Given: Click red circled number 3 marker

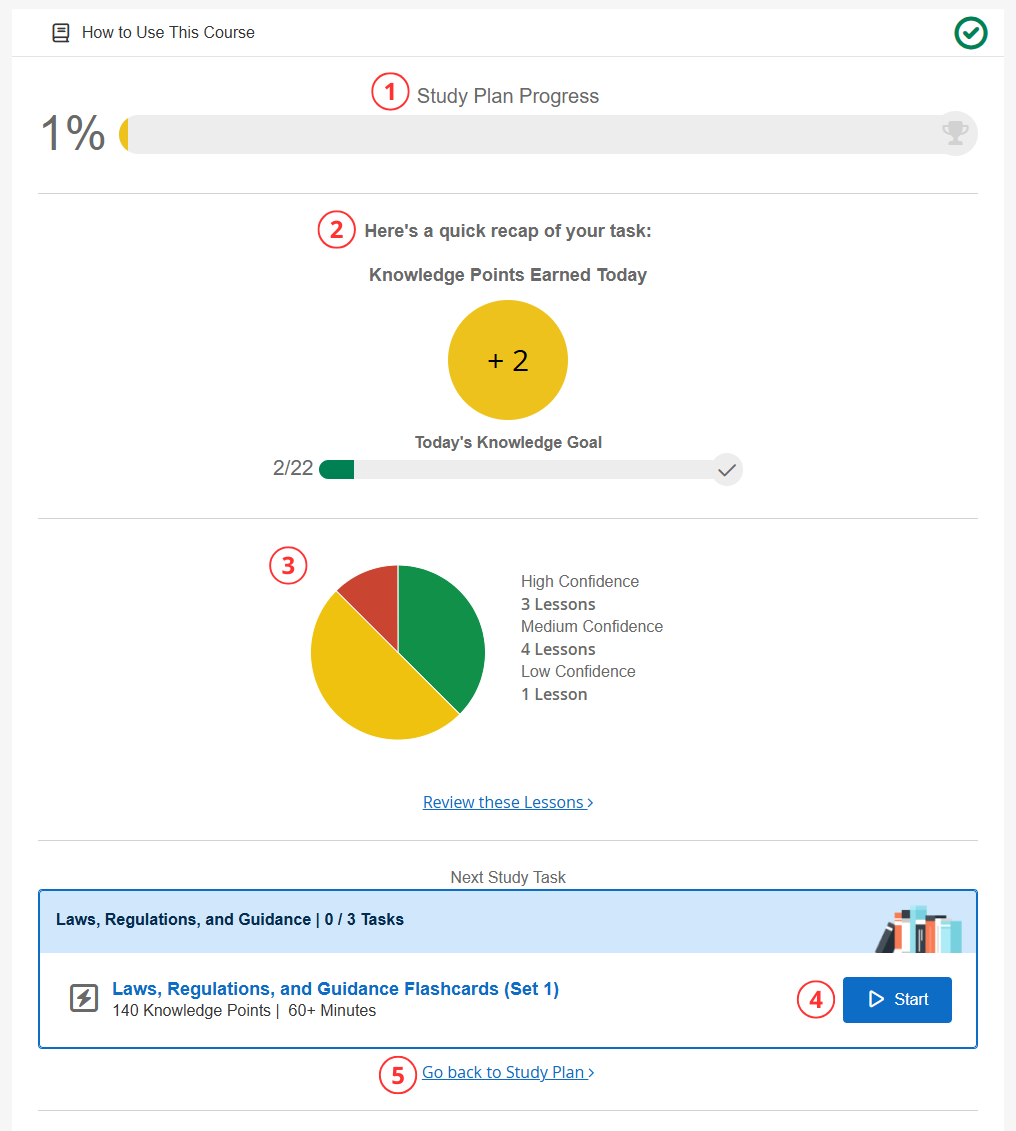Looking at the screenshot, I should click(288, 566).
